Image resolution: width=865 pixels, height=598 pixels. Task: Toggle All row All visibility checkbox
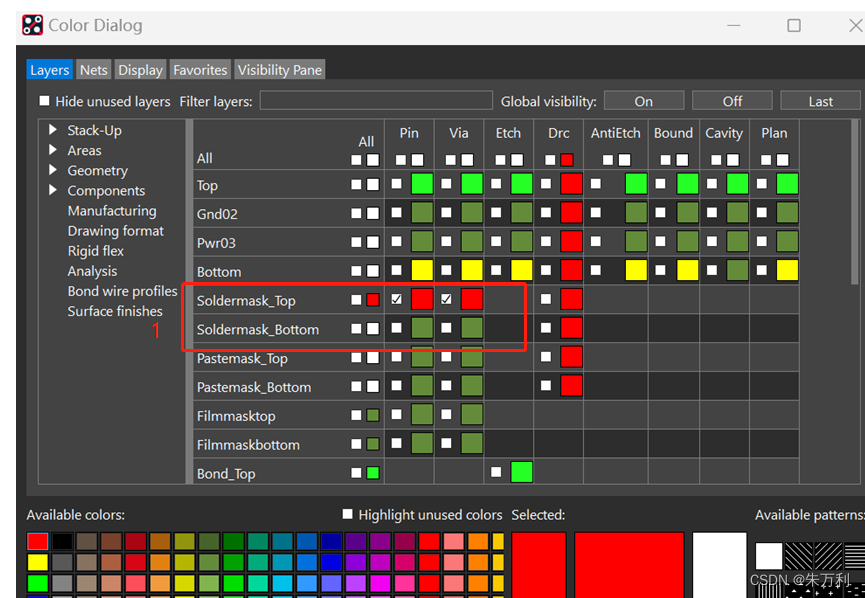(x=356, y=160)
